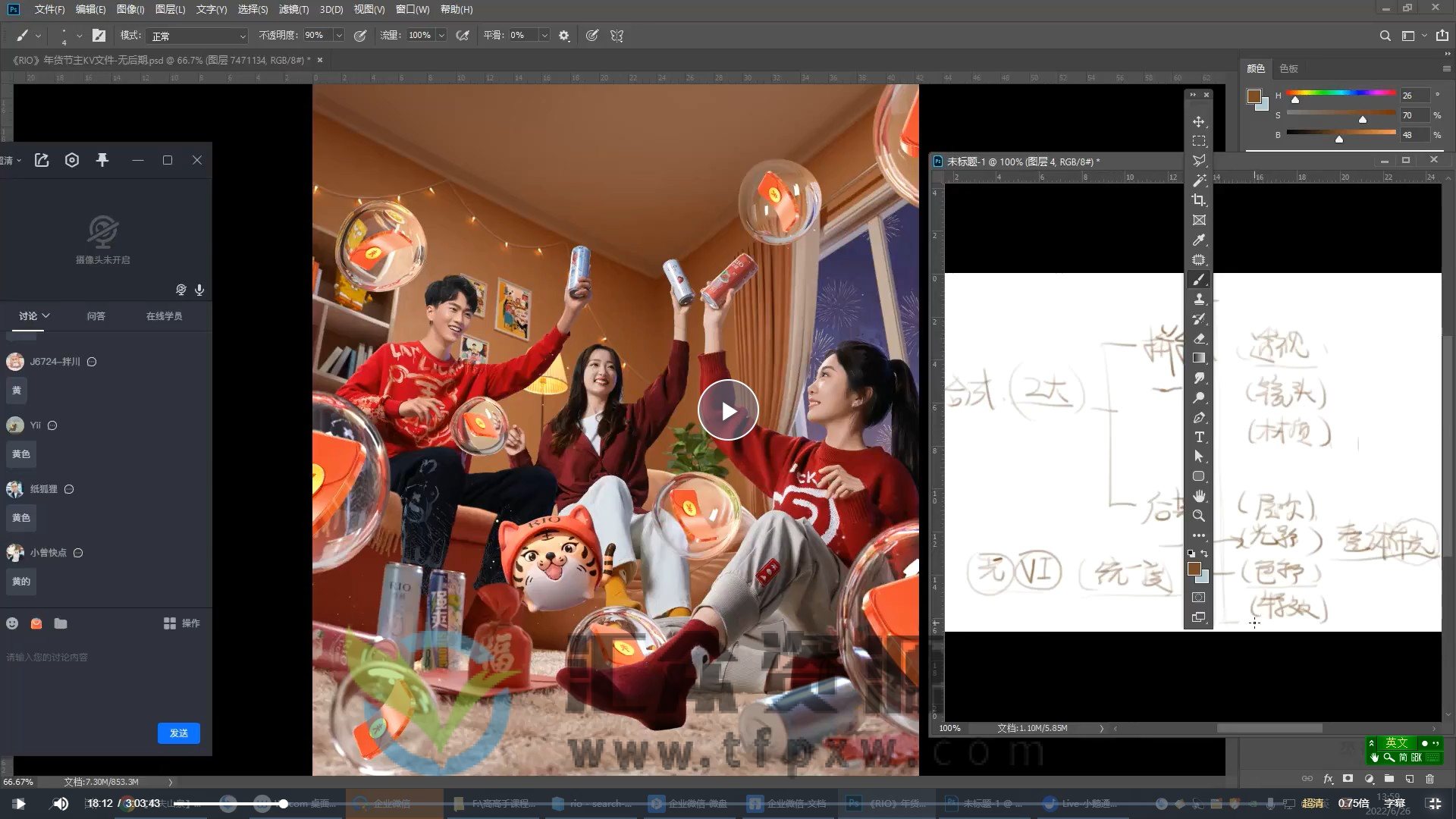Open the 文件(F) menu
This screenshot has width=1456, height=819.
(49, 9)
